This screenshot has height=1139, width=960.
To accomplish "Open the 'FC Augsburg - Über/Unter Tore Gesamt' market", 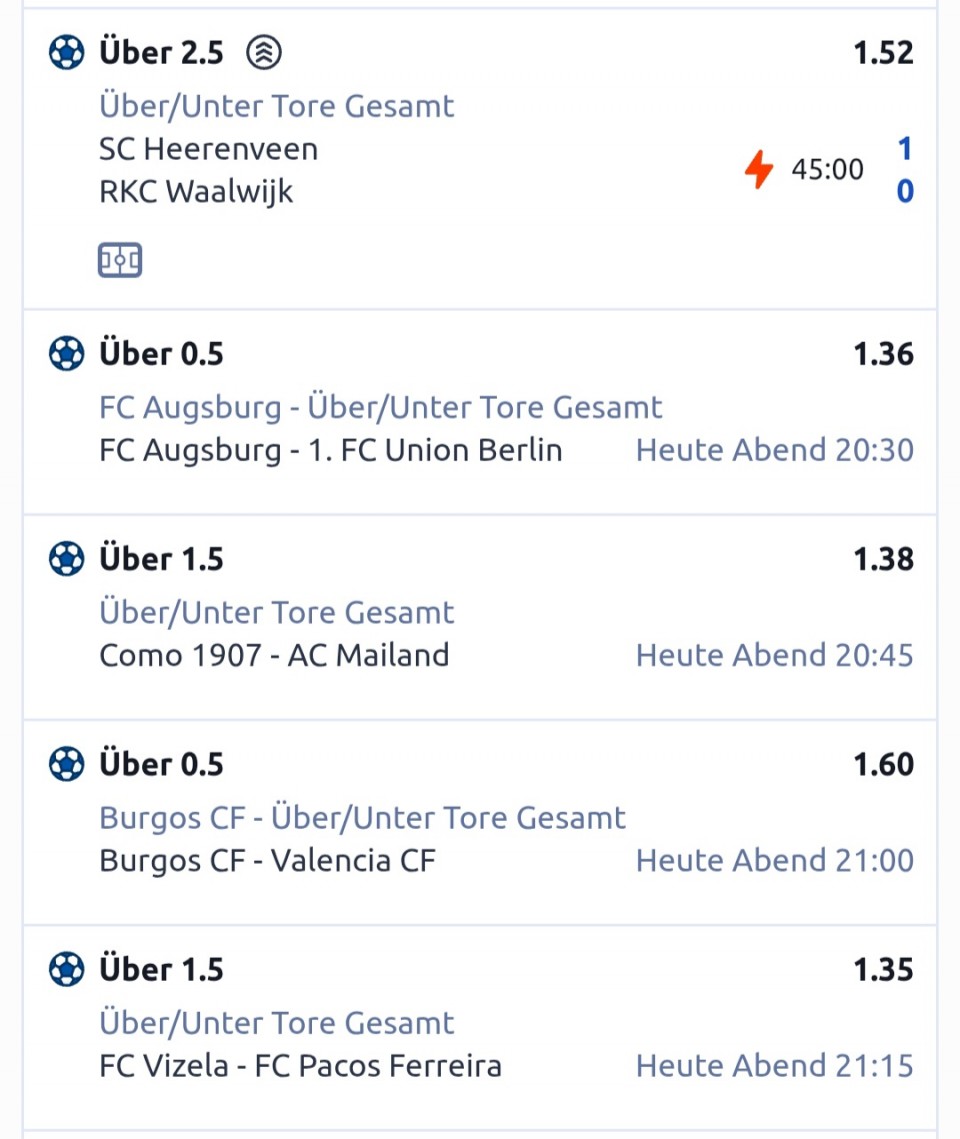I will coord(380,407).
